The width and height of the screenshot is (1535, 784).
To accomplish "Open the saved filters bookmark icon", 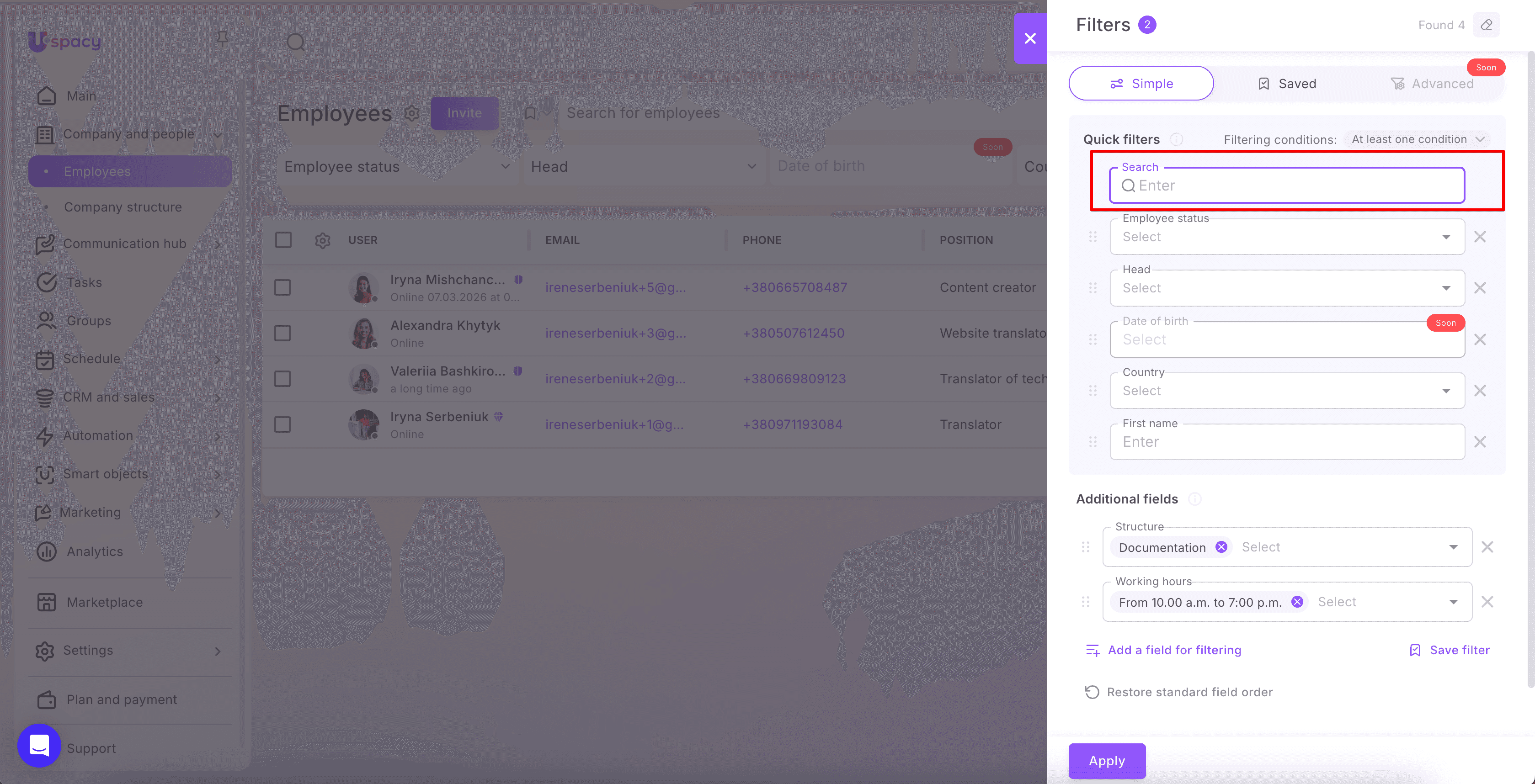I will [x=530, y=113].
